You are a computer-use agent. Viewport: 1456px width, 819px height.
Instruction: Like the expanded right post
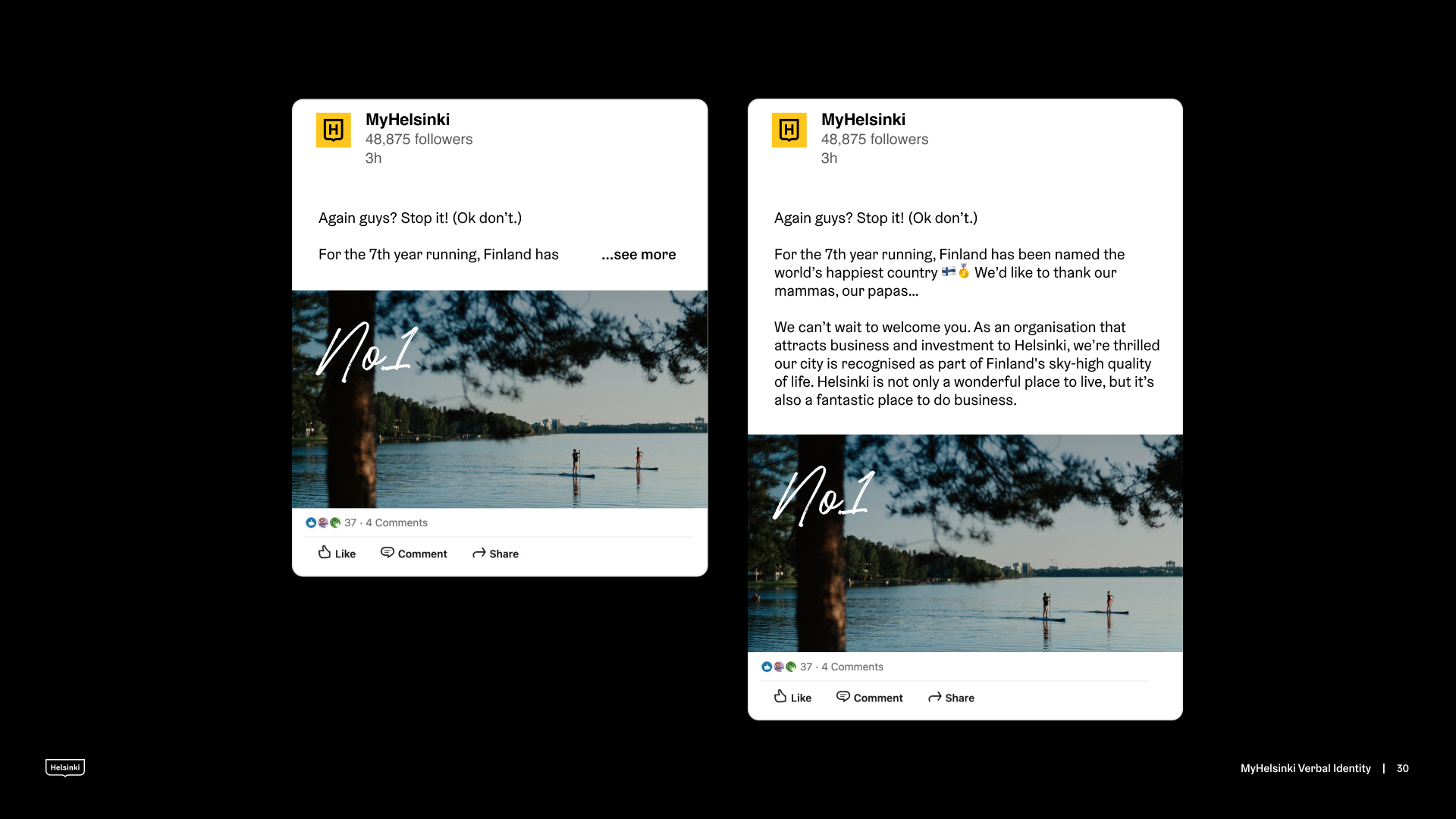792,697
